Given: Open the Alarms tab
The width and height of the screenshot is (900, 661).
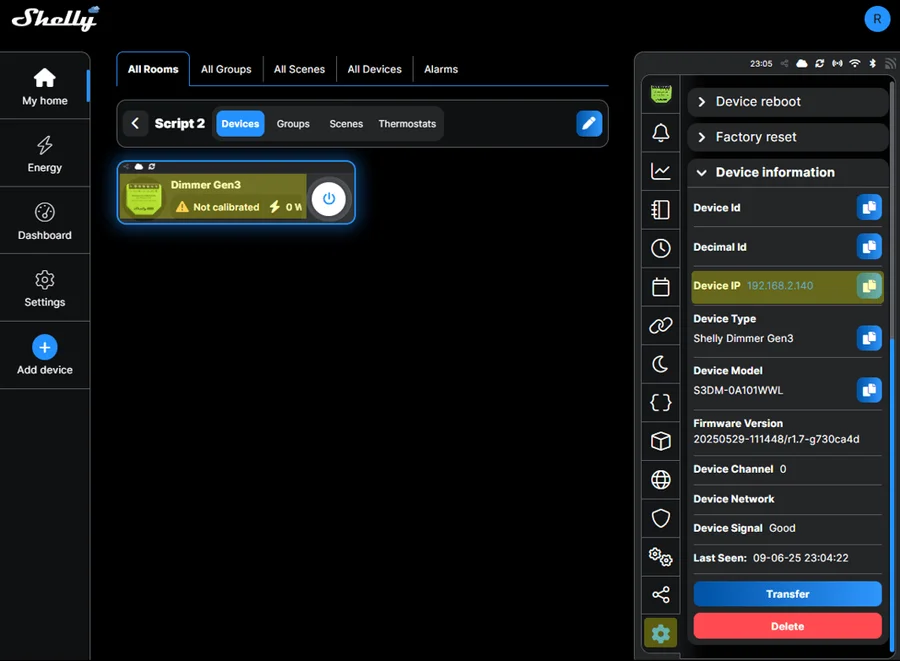Looking at the screenshot, I should (x=441, y=69).
